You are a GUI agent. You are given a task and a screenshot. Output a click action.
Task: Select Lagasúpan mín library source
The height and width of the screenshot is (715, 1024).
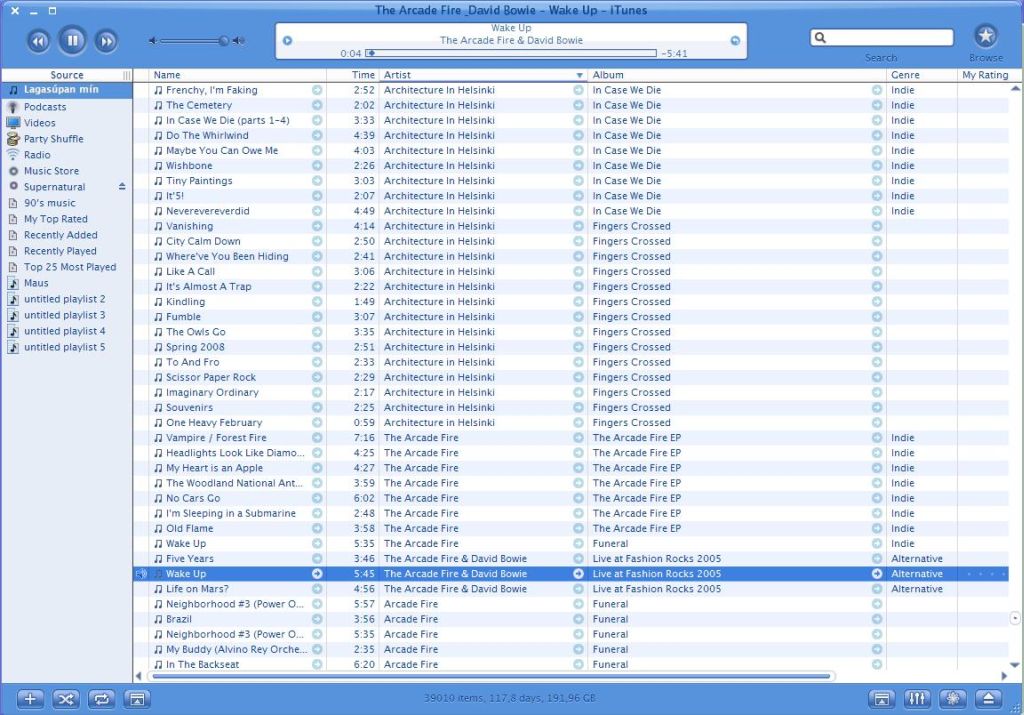click(67, 90)
